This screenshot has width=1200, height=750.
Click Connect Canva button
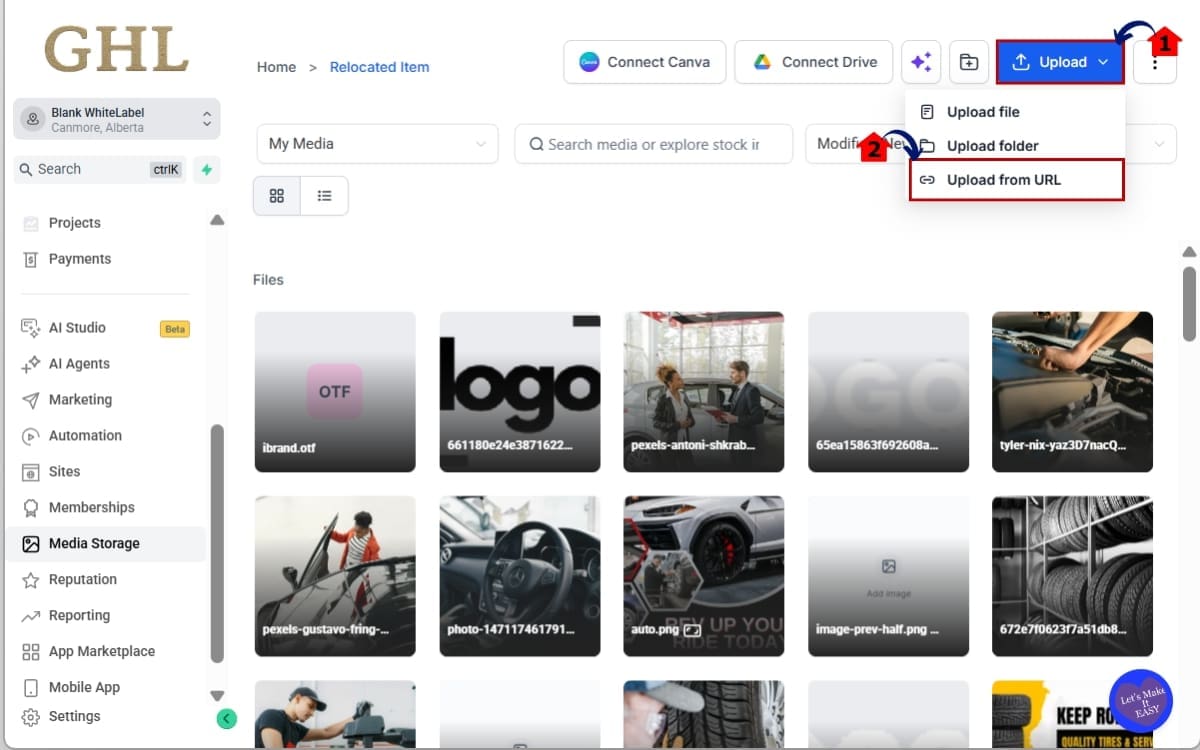point(645,62)
